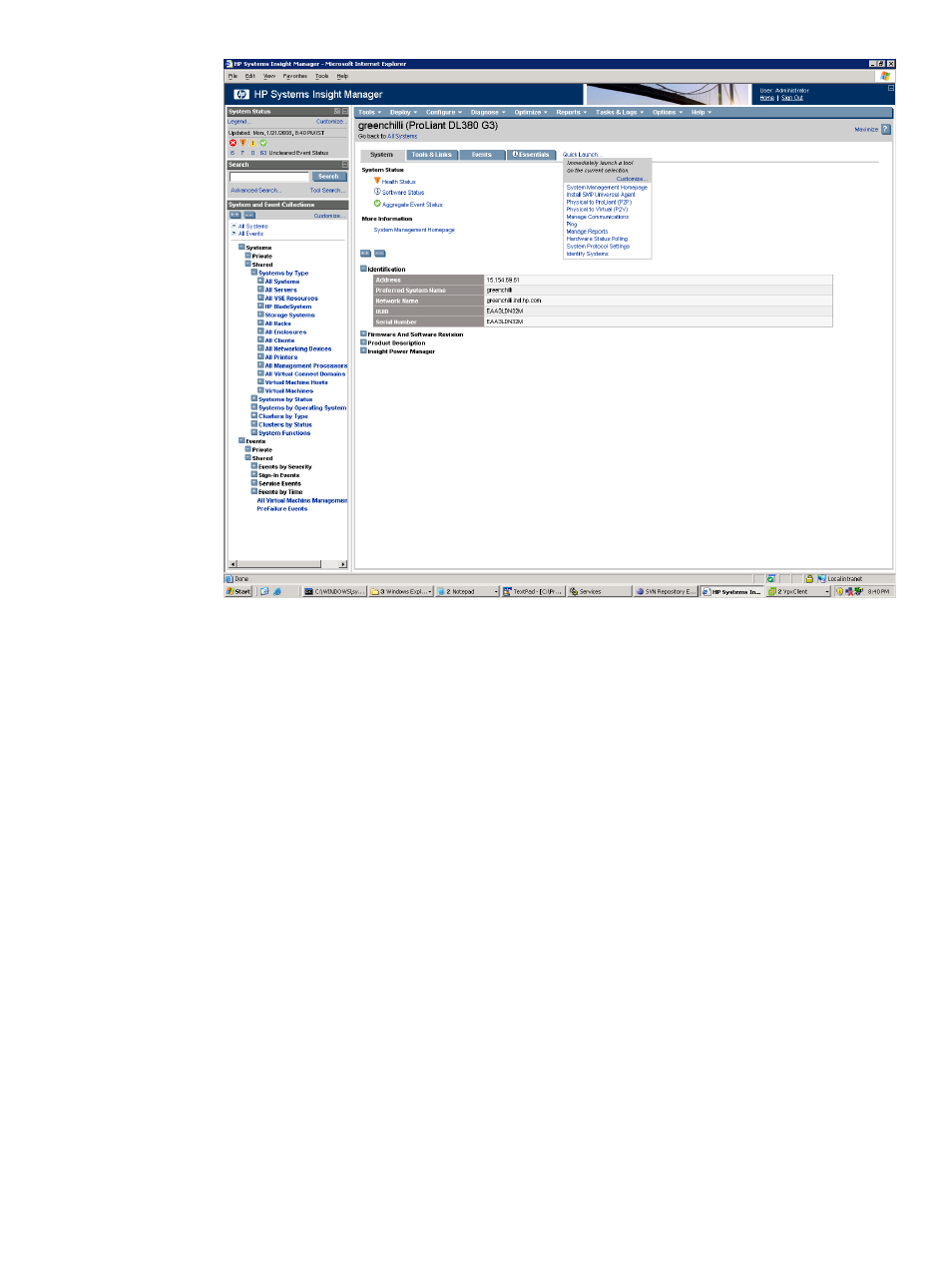Image resolution: width=952 pixels, height=1268 pixels.
Task: Click the Health Status orange icon
Action: point(377,181)
